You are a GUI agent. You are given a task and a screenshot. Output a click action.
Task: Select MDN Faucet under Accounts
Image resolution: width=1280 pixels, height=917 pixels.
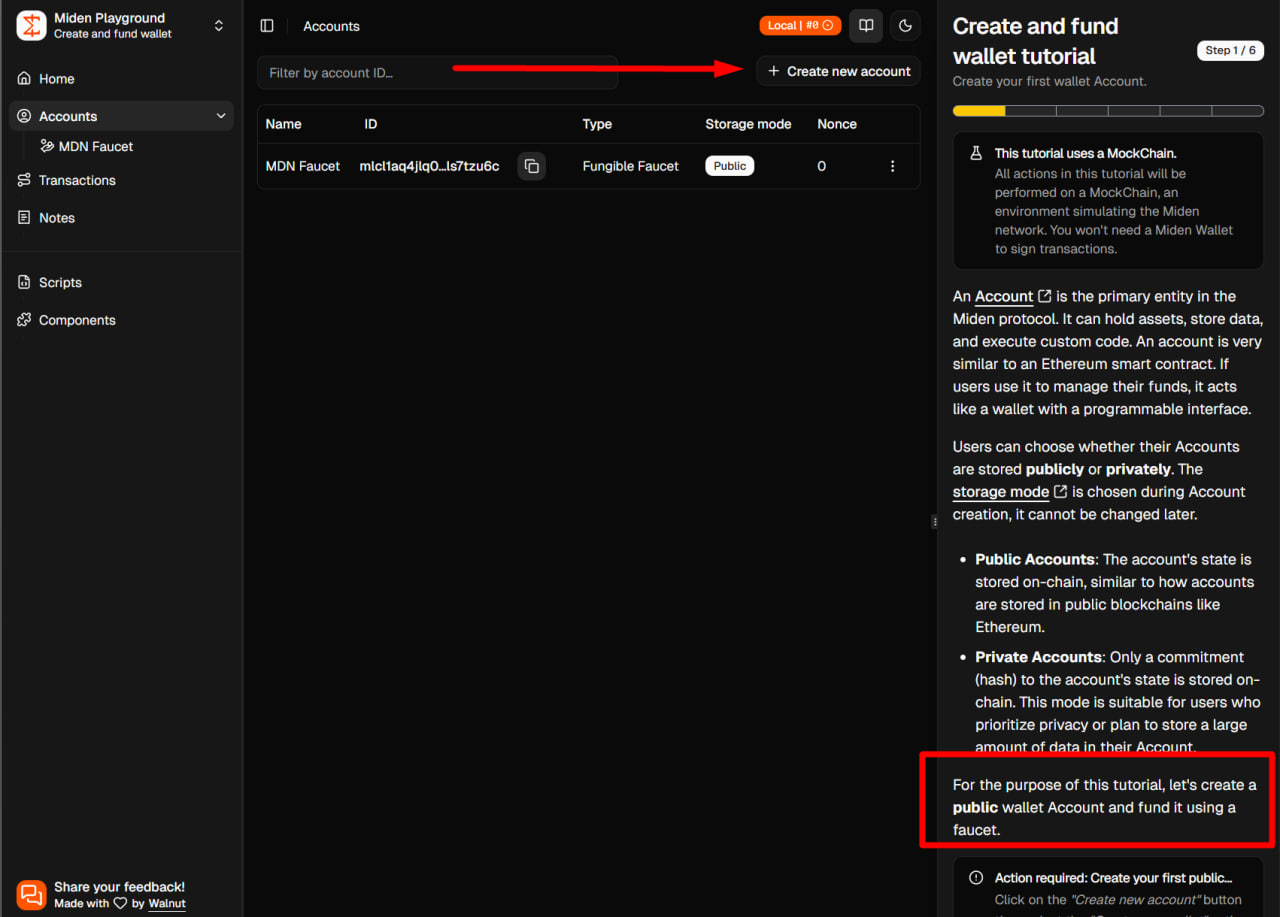[x=95, y=146]
